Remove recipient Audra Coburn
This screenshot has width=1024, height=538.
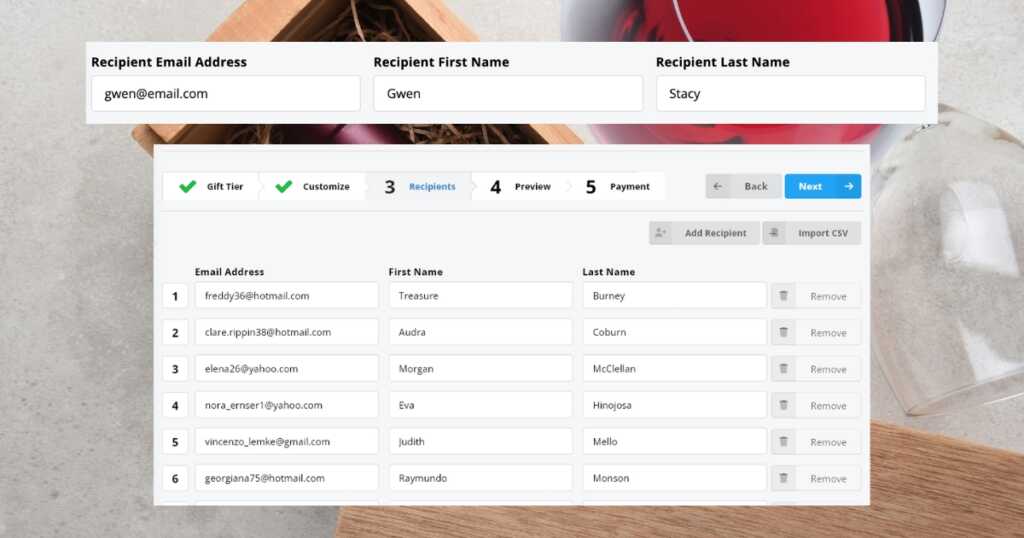(x=816, y=332)
